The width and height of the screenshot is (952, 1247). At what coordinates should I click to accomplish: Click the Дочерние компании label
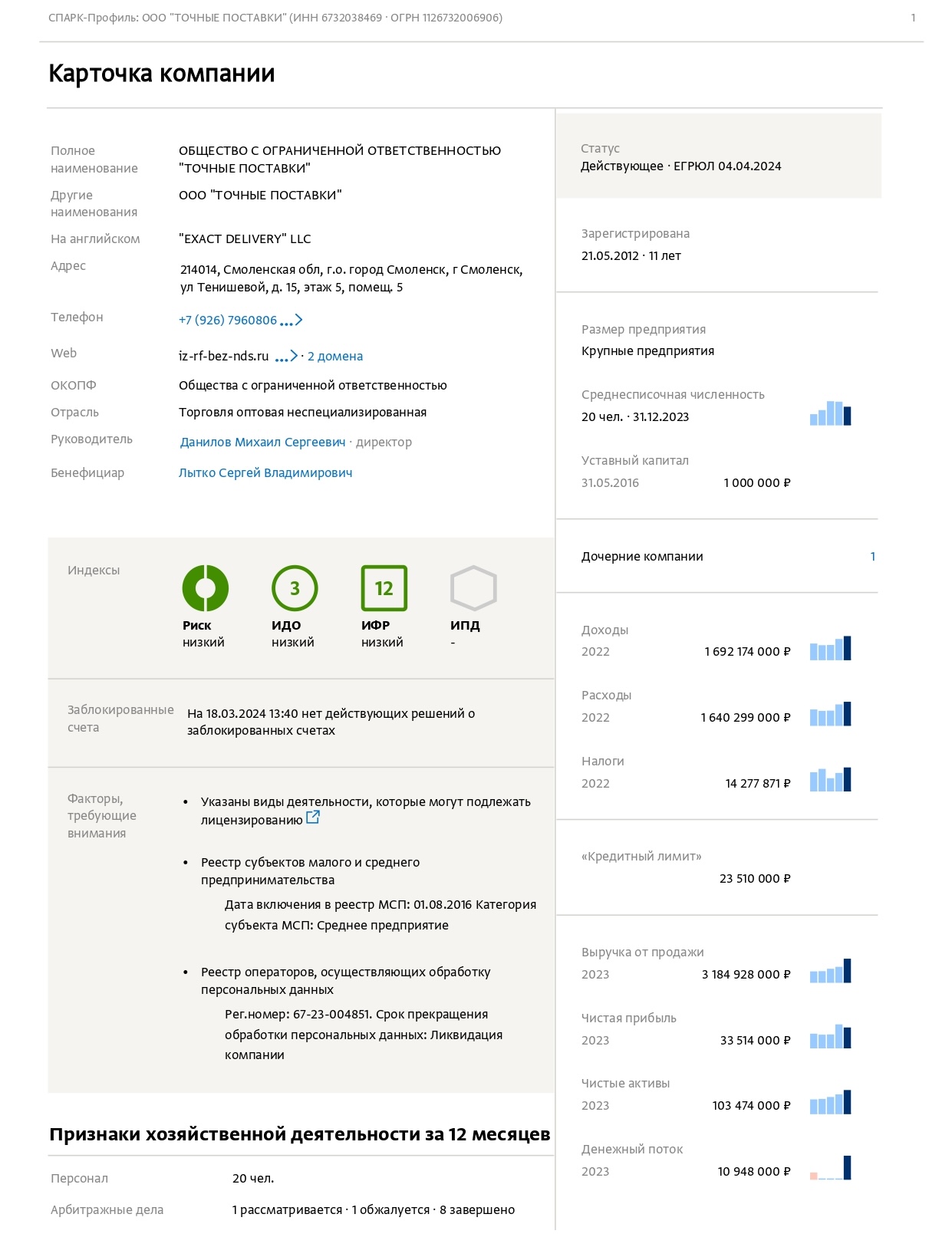pos(642,557)
